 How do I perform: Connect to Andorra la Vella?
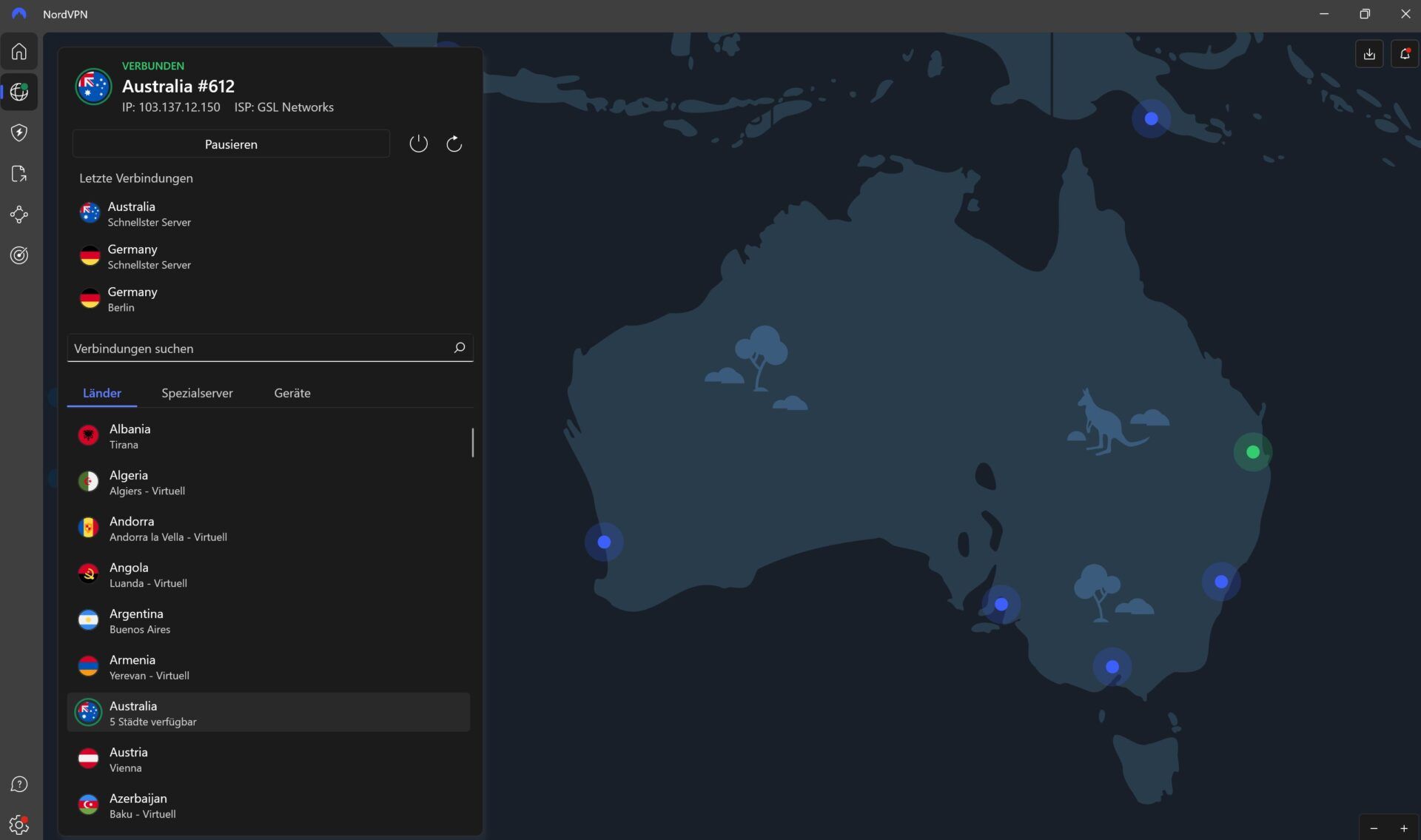pyautogui.click(x=269, y=528)
